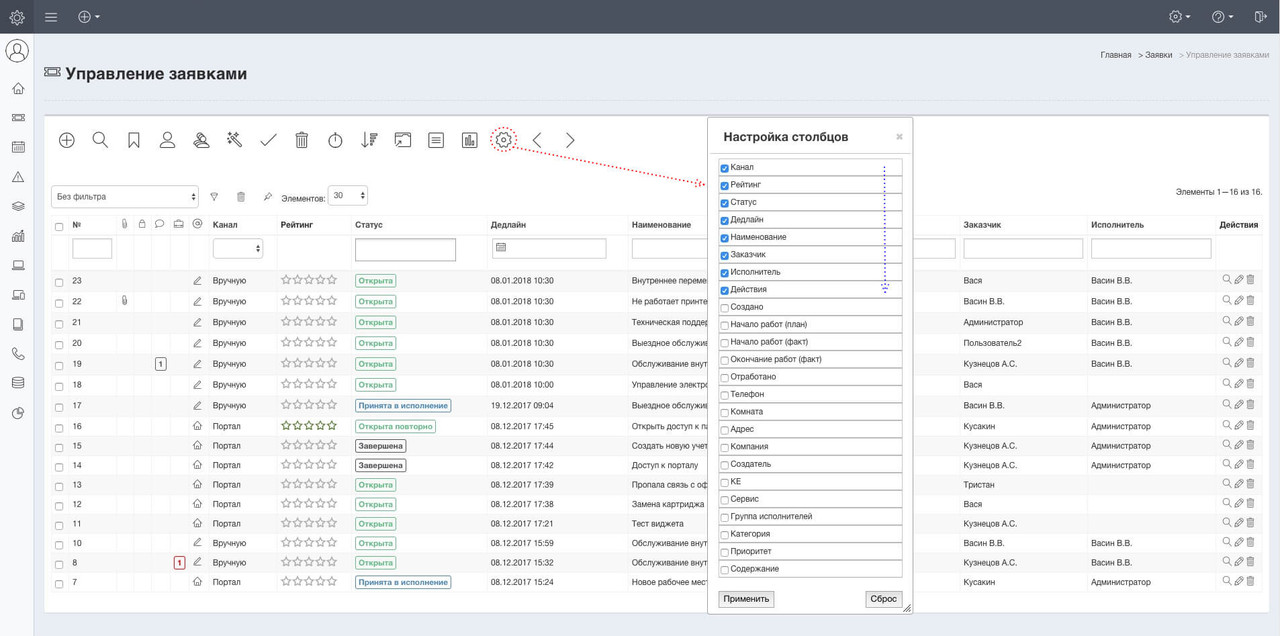Open the ticket icon in the left sidebar
The height and width of the screenshot is (636, 1280).
pyautogui.click(x=18, y=118)
